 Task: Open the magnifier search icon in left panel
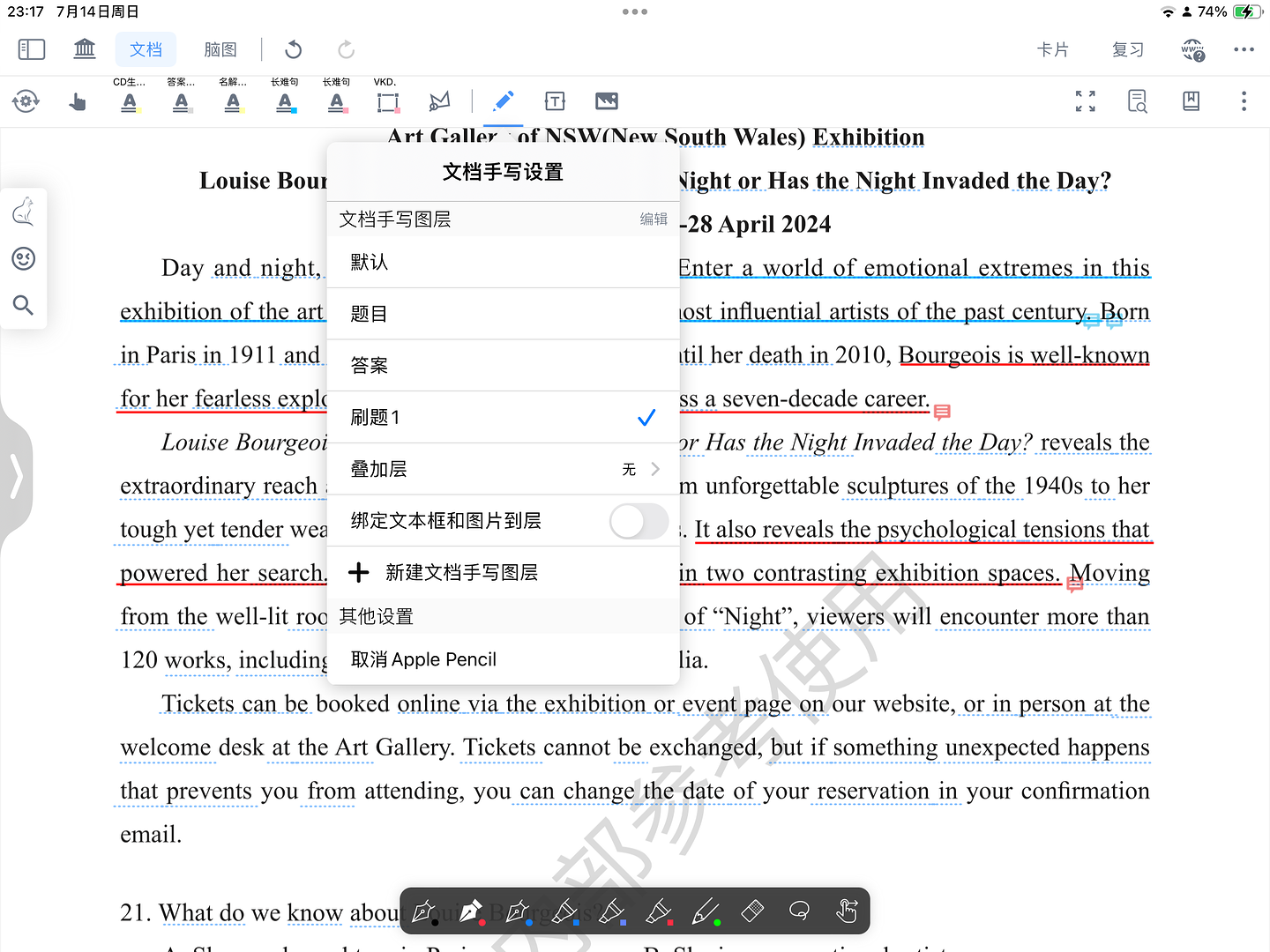24,305
